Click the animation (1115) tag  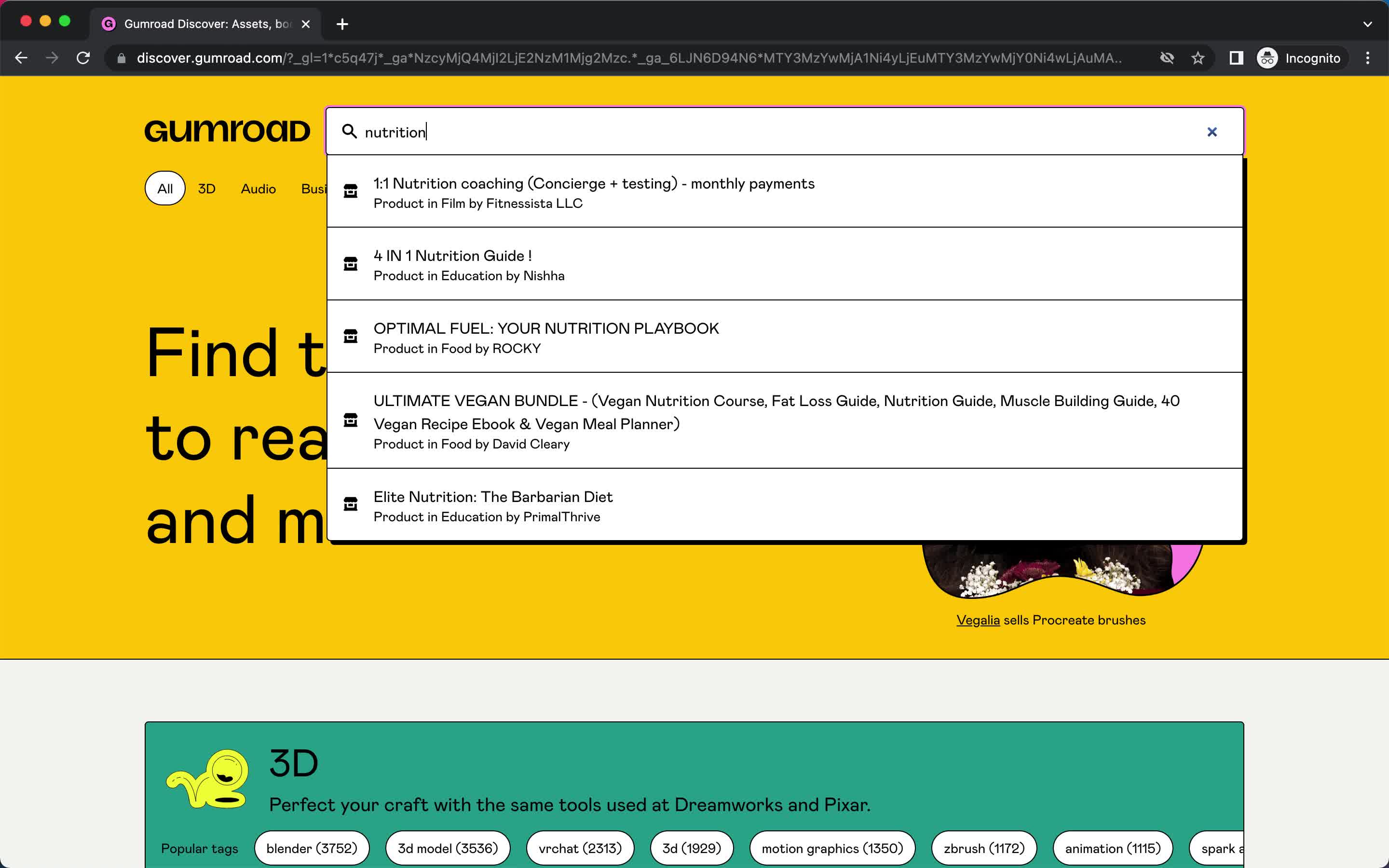[x=1112, y=848]
